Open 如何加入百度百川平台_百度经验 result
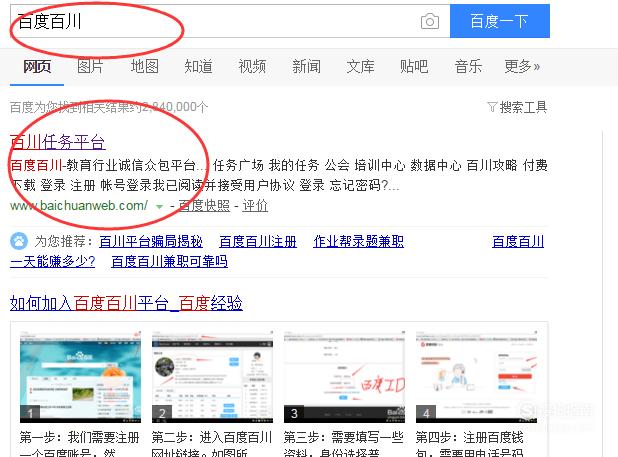The width and height of the screenshot is (618, 457). click(126, 303)
